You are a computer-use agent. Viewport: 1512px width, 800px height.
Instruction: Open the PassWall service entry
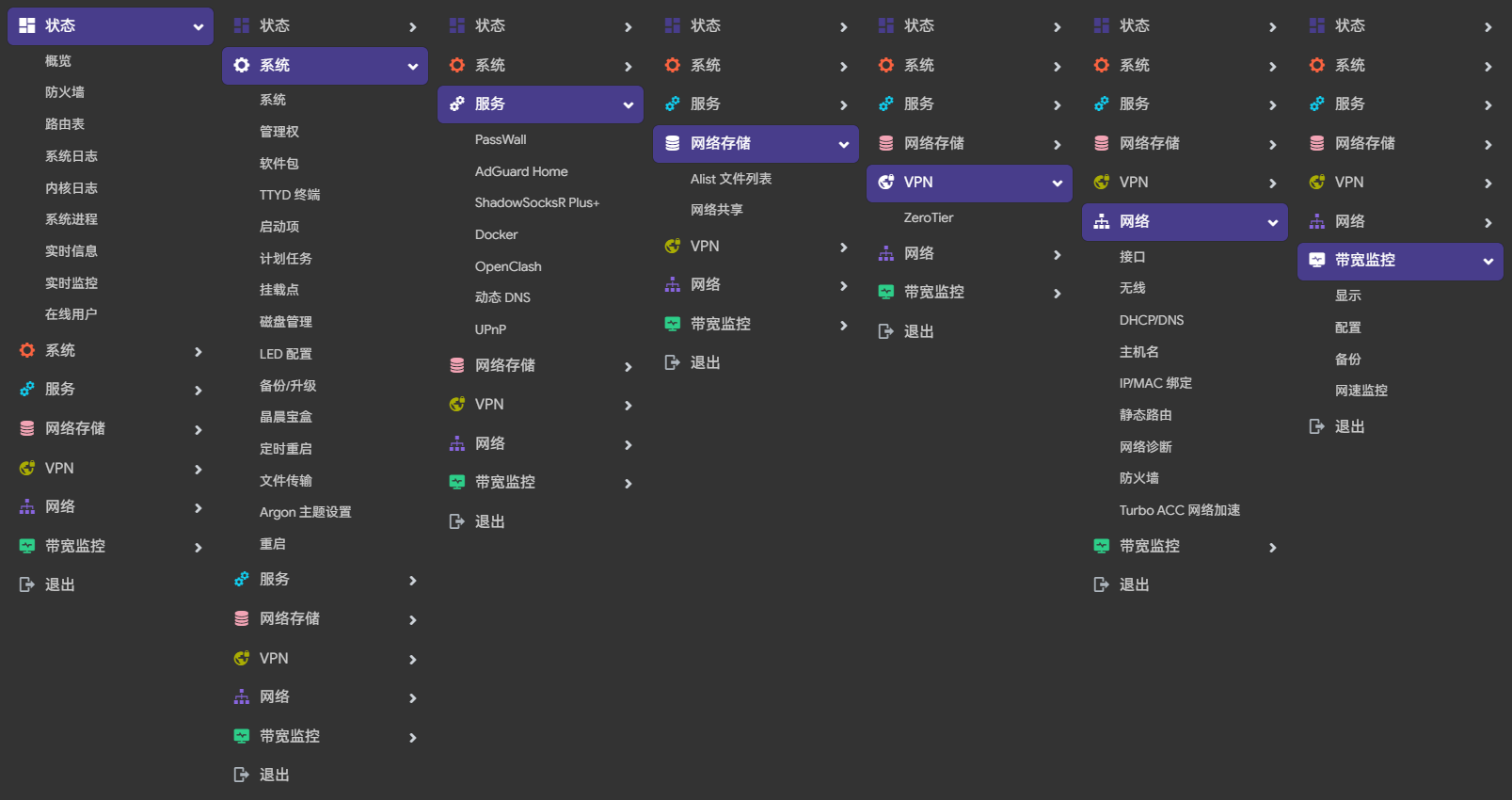click(501, 139)
